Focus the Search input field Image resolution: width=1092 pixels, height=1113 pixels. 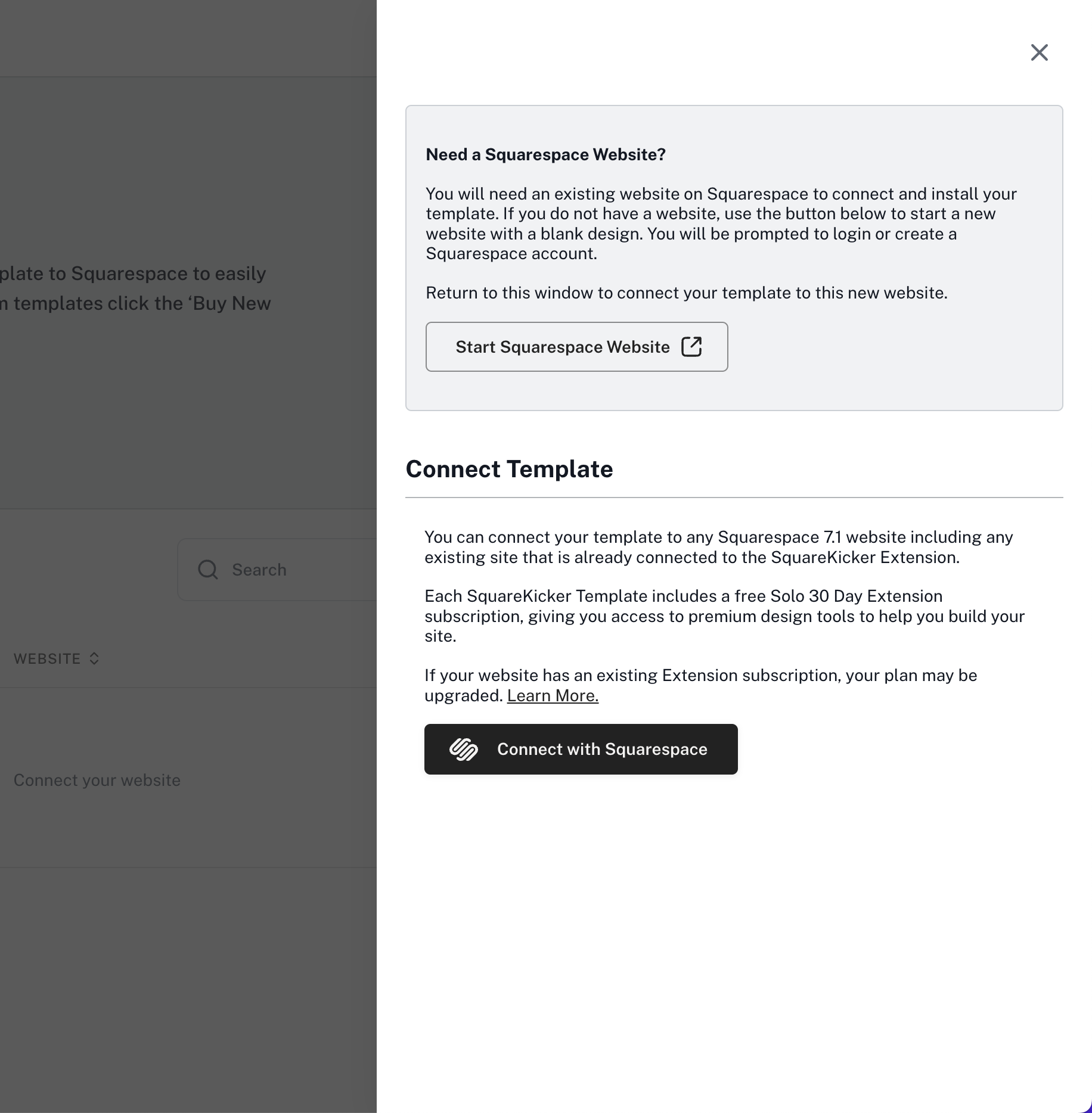point(277,570)
